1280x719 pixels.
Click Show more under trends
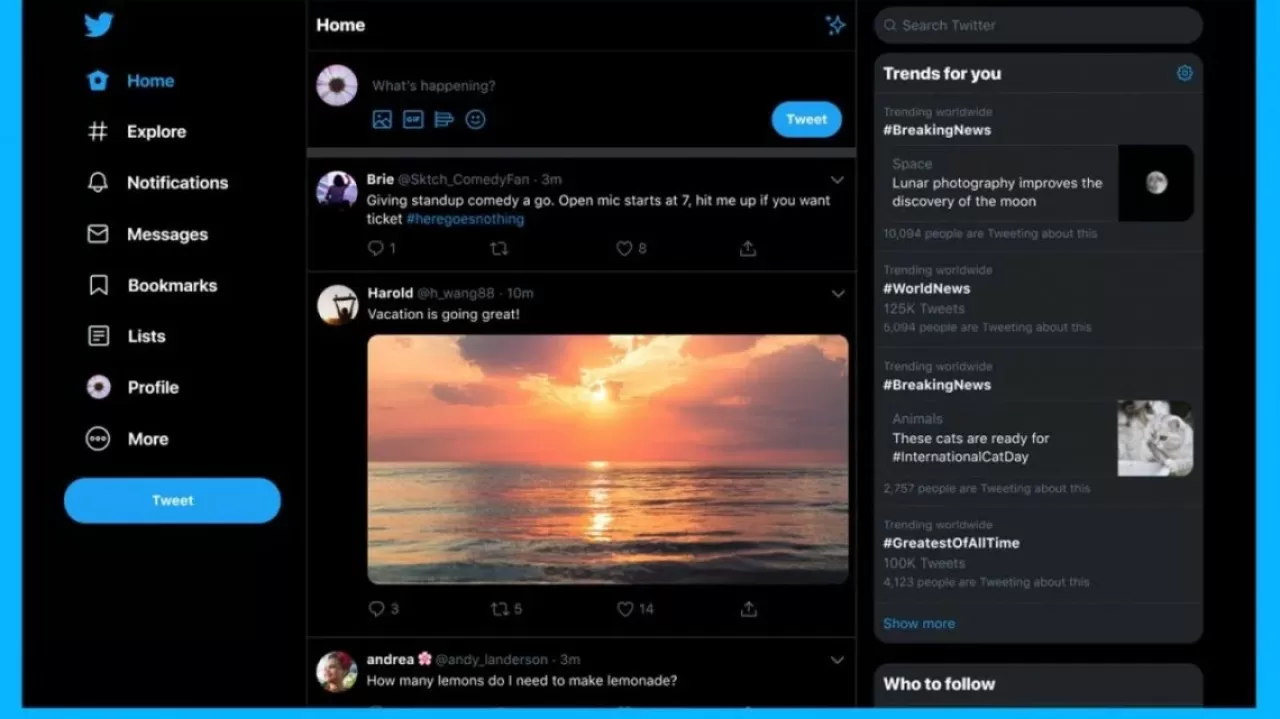pyautogui.click(x=918, y=623)
